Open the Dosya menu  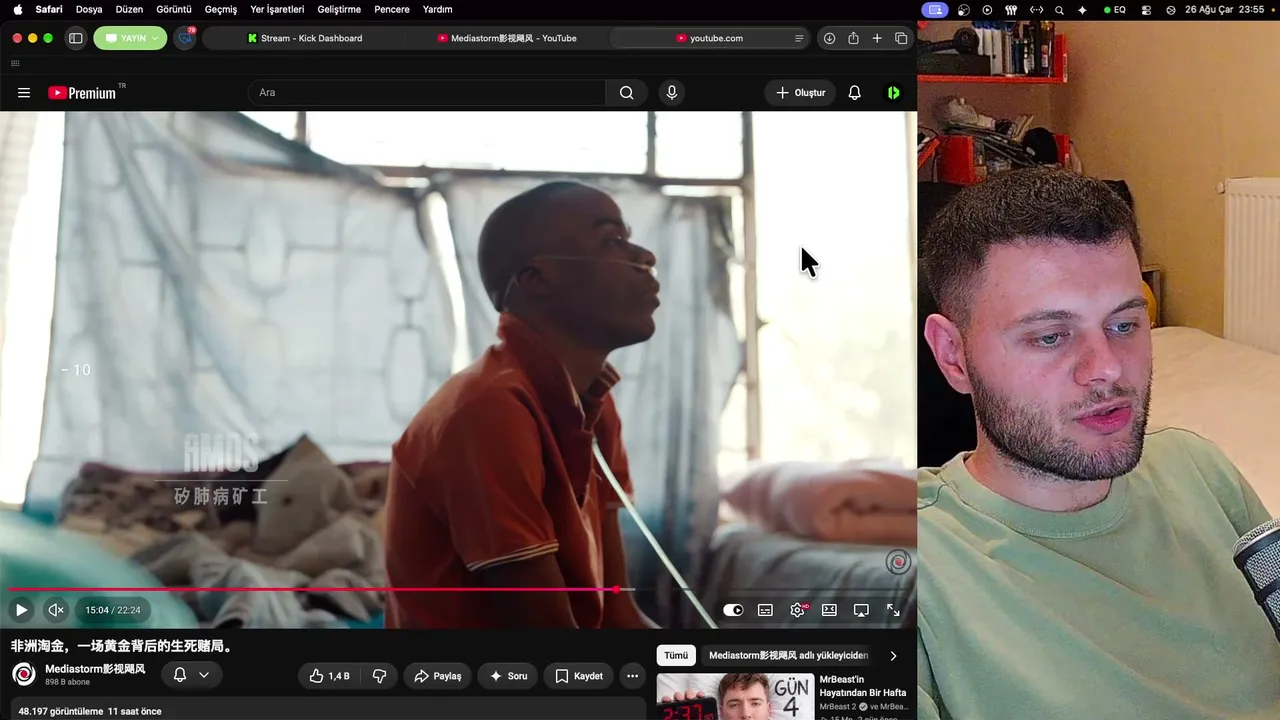89,9
